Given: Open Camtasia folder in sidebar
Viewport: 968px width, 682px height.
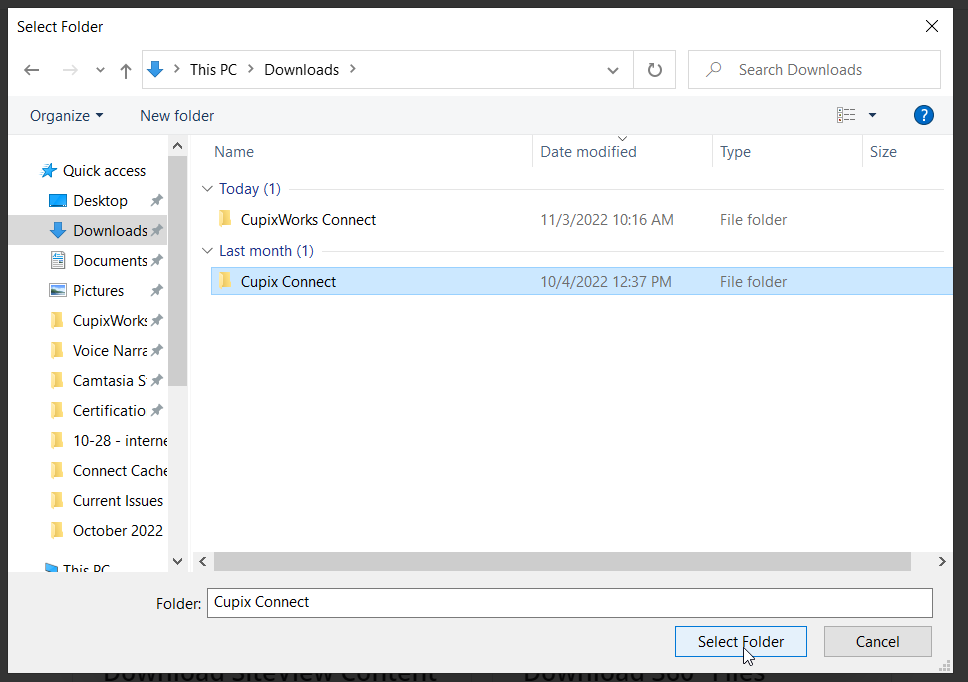Looking at the screenshot, I should pos(109,381).
